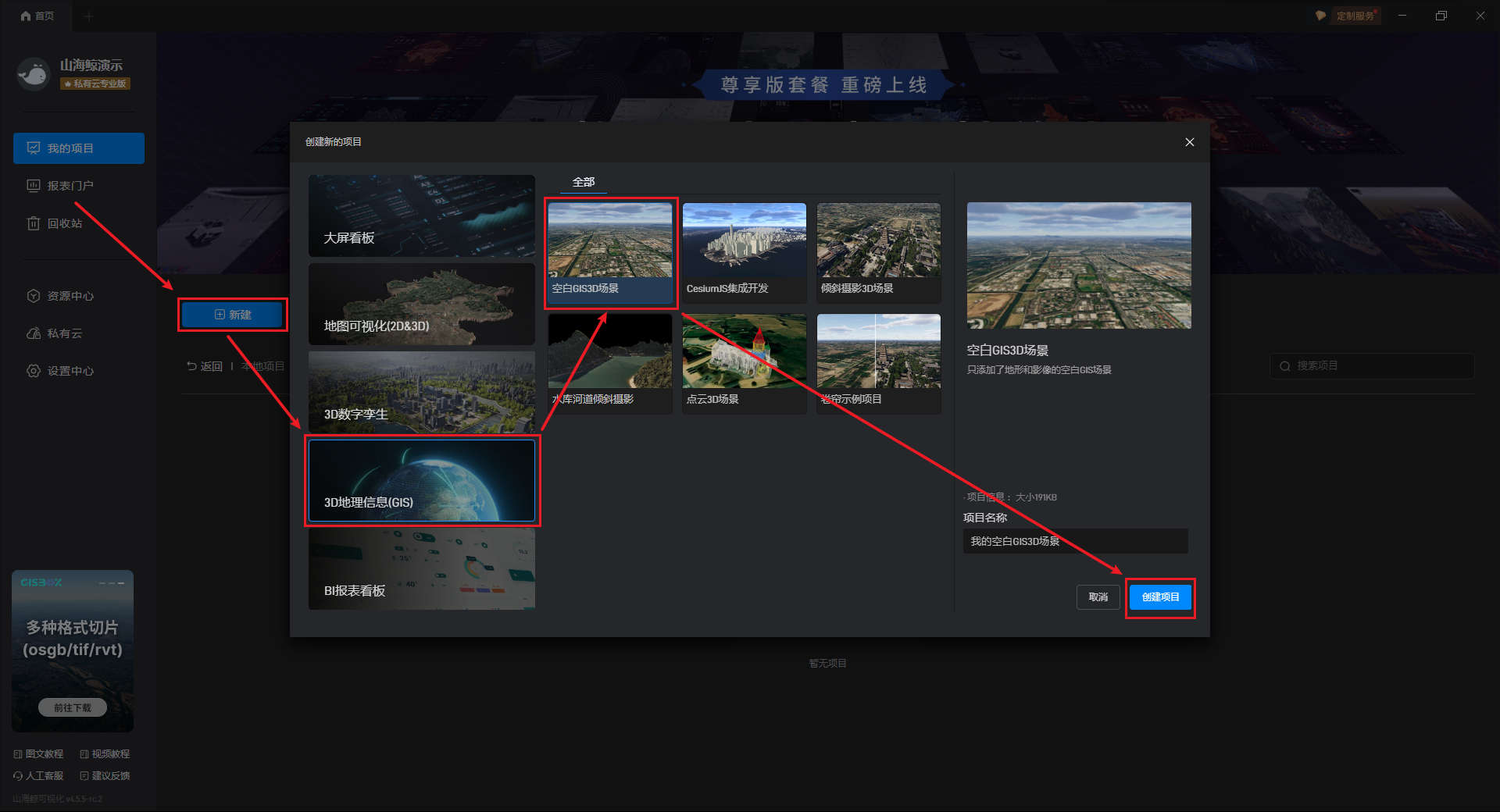Select the BI报表看板 category
The width and height of the screenshot is (1500, 812).
[422, 569]
